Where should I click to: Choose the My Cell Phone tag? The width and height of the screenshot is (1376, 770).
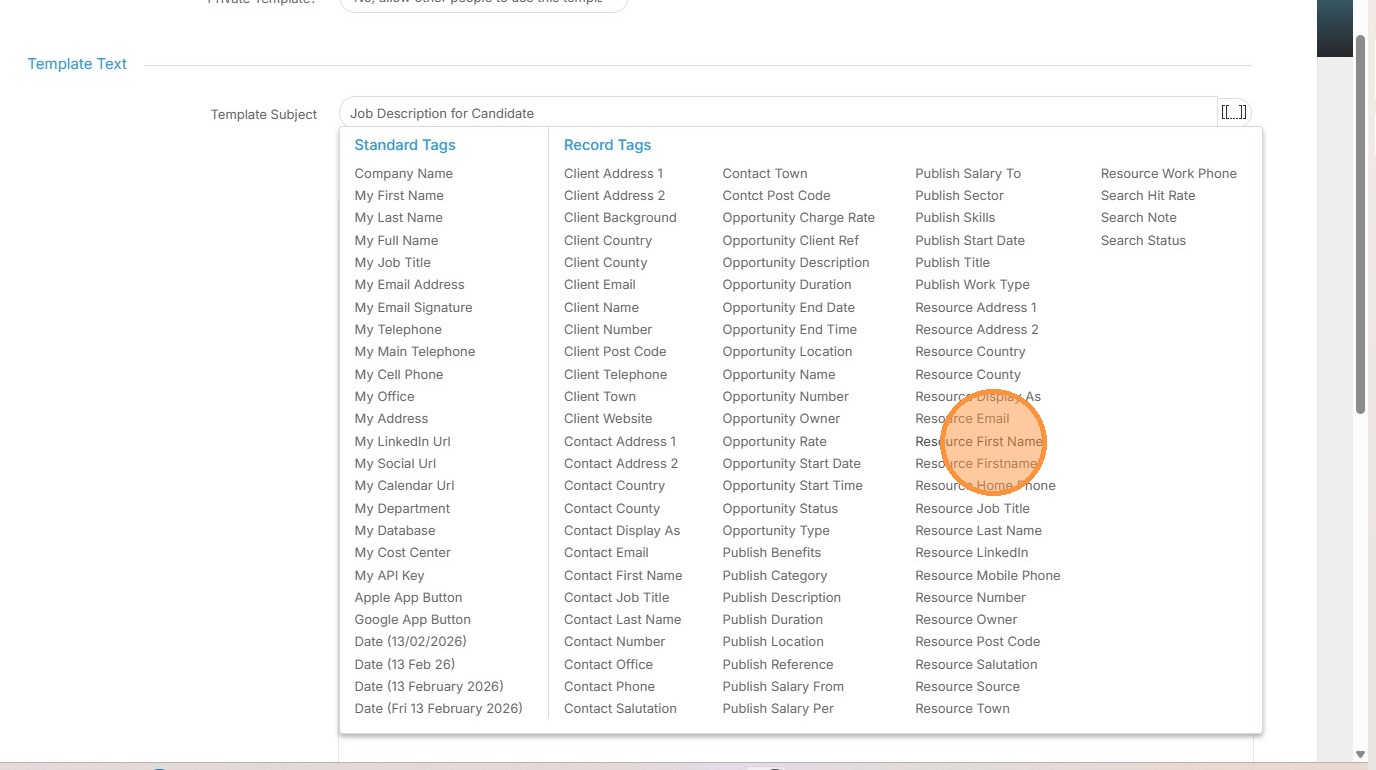point(399,374)
